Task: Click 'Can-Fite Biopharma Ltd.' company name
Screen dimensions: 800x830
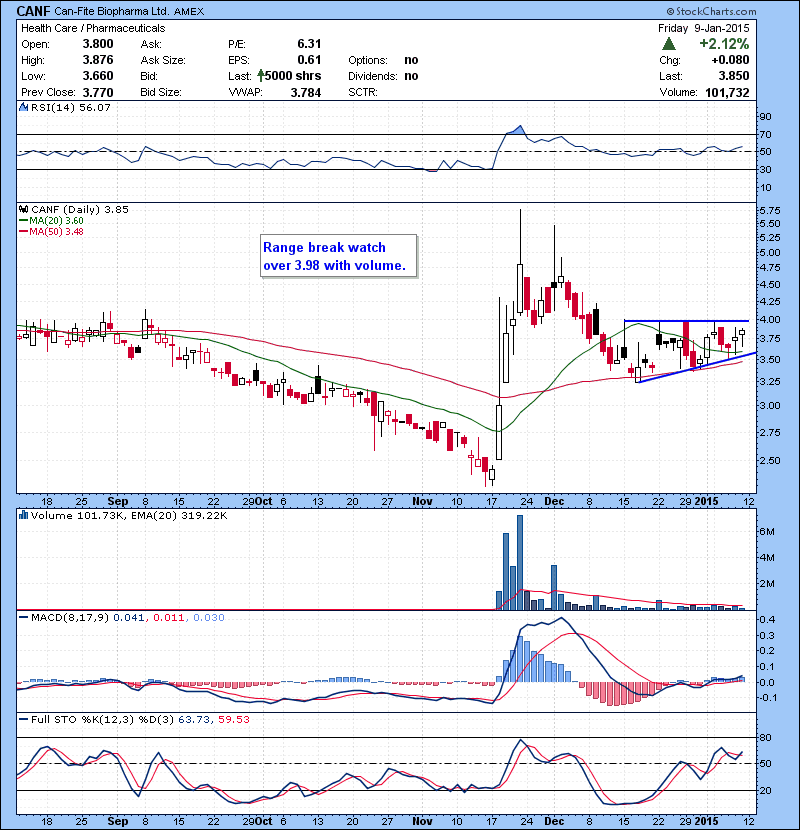Action: tap(112, 11)
